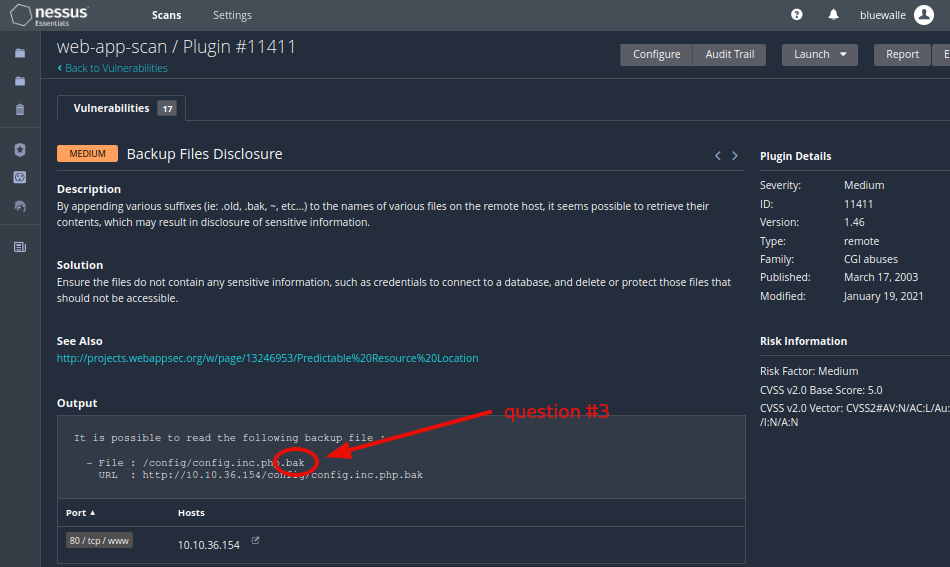Click CVSS v2.0 Base Score: 5.0
The height and width of the screenshot is (567, 950).
[821, 390]
